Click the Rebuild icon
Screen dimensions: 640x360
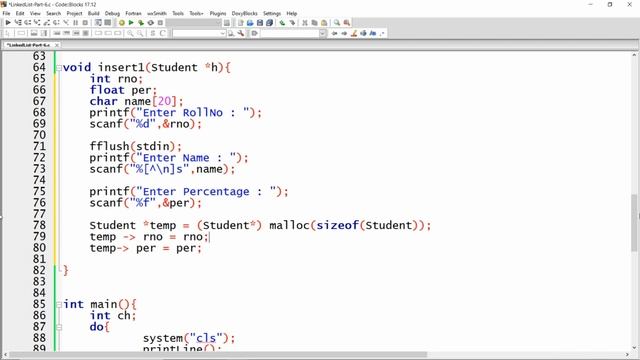click(151, 23)
